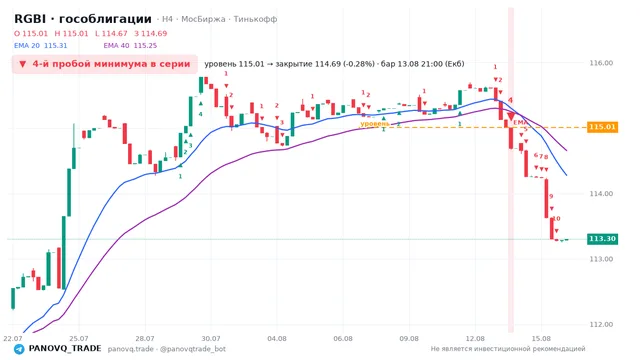This screenshot has width=640, height=360.
Task: Click the H4 timeframe label
Action: pos(167,19)
